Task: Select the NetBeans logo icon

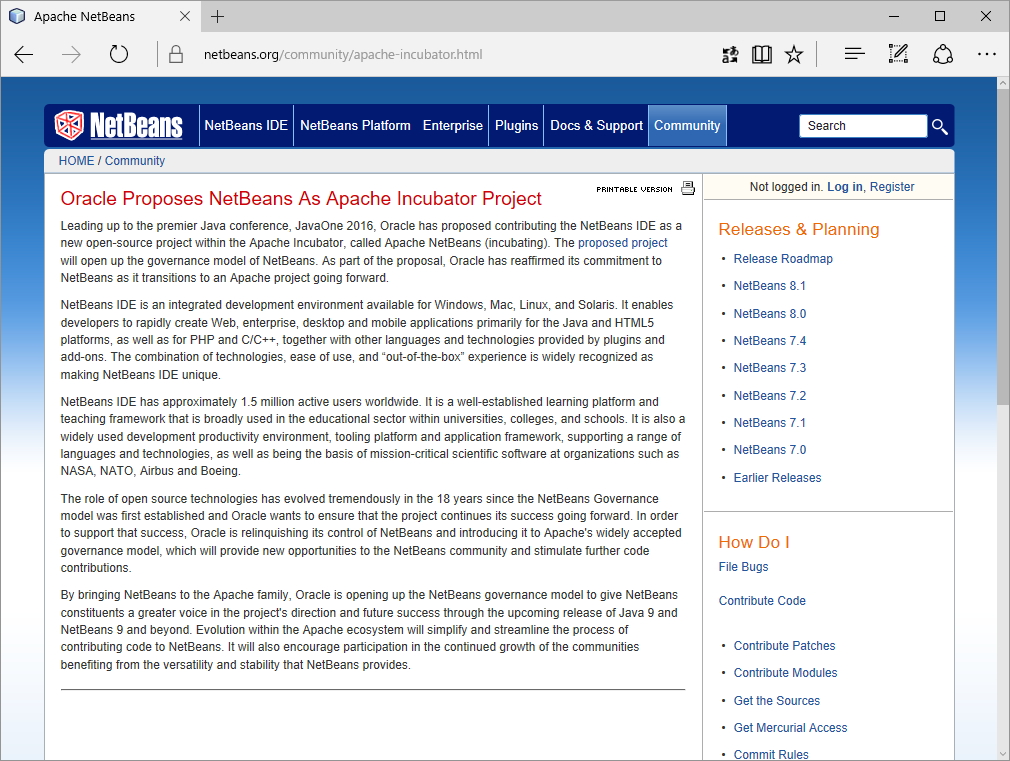Action: tap(69, 125)
